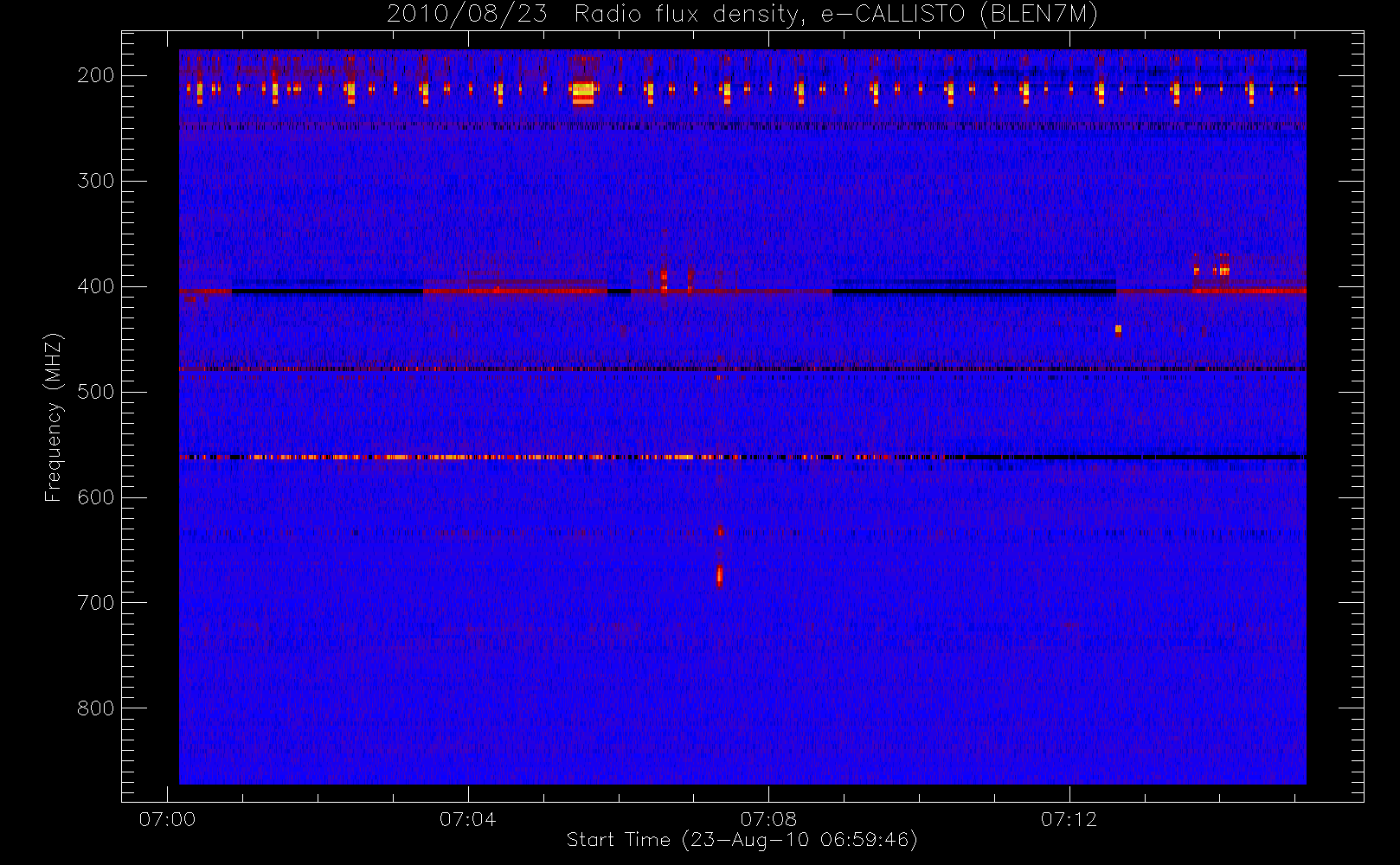
Task: Click the 600 frequency tick label
Action: pyautogui.click(x=95, y=497)
